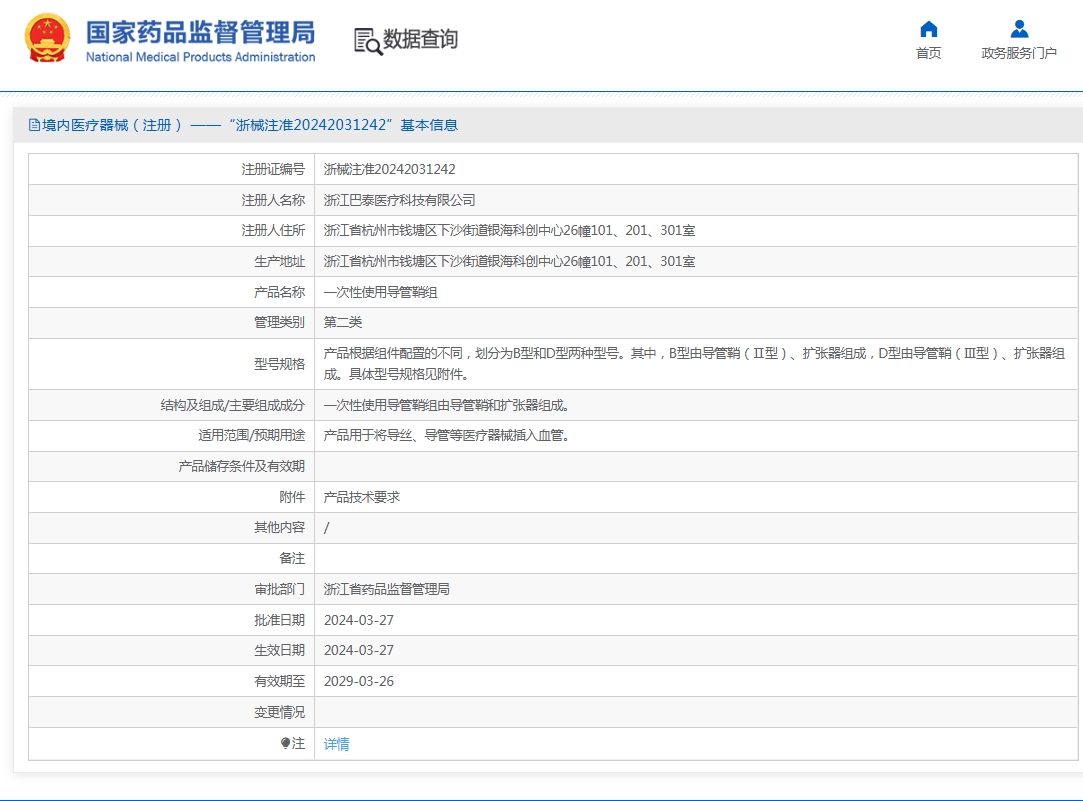Screen dimensions: 1083x801
Task: Click the 注册人住所 label
Action: 273,231
